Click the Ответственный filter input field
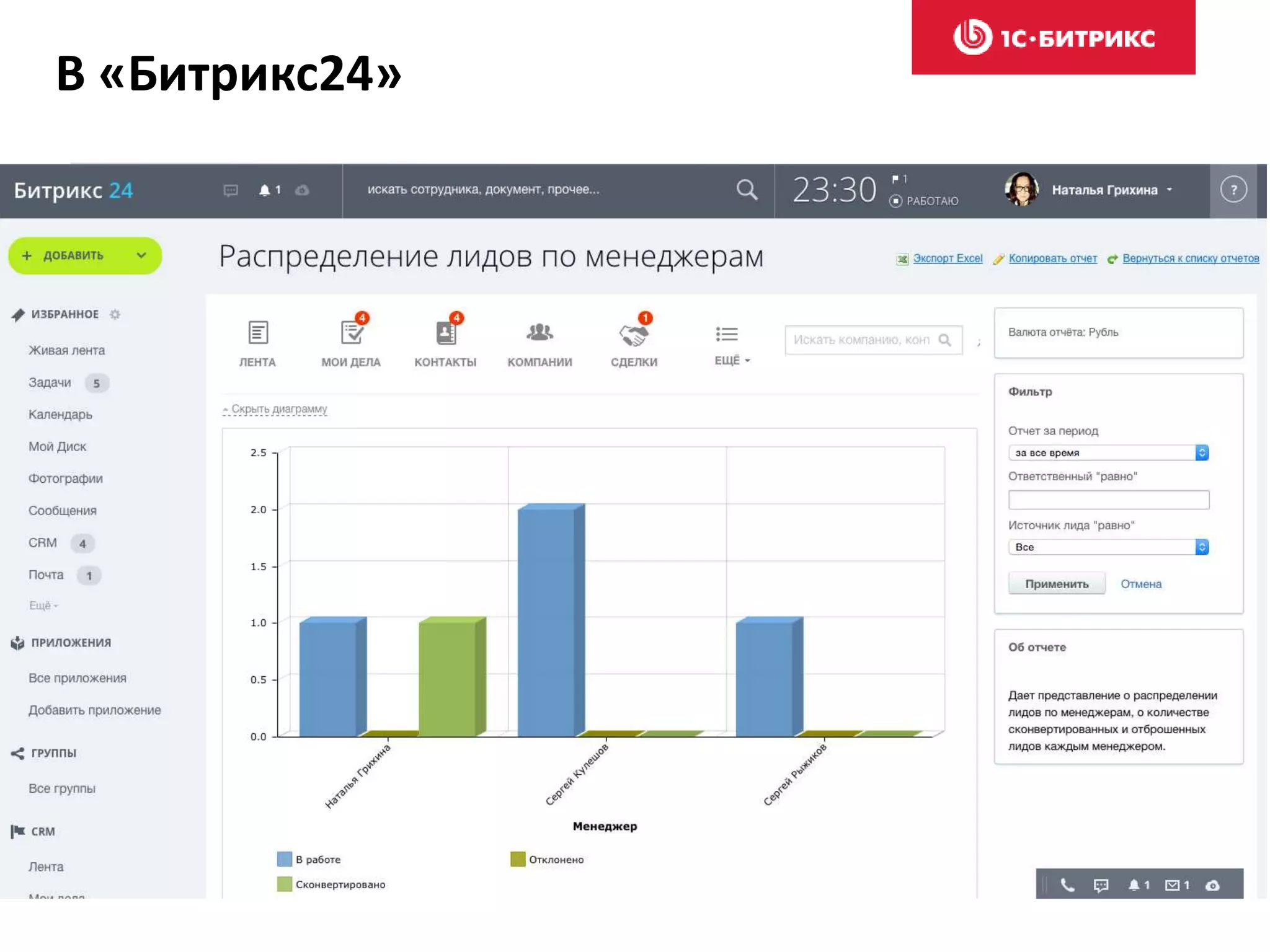 pos(1108,500)
